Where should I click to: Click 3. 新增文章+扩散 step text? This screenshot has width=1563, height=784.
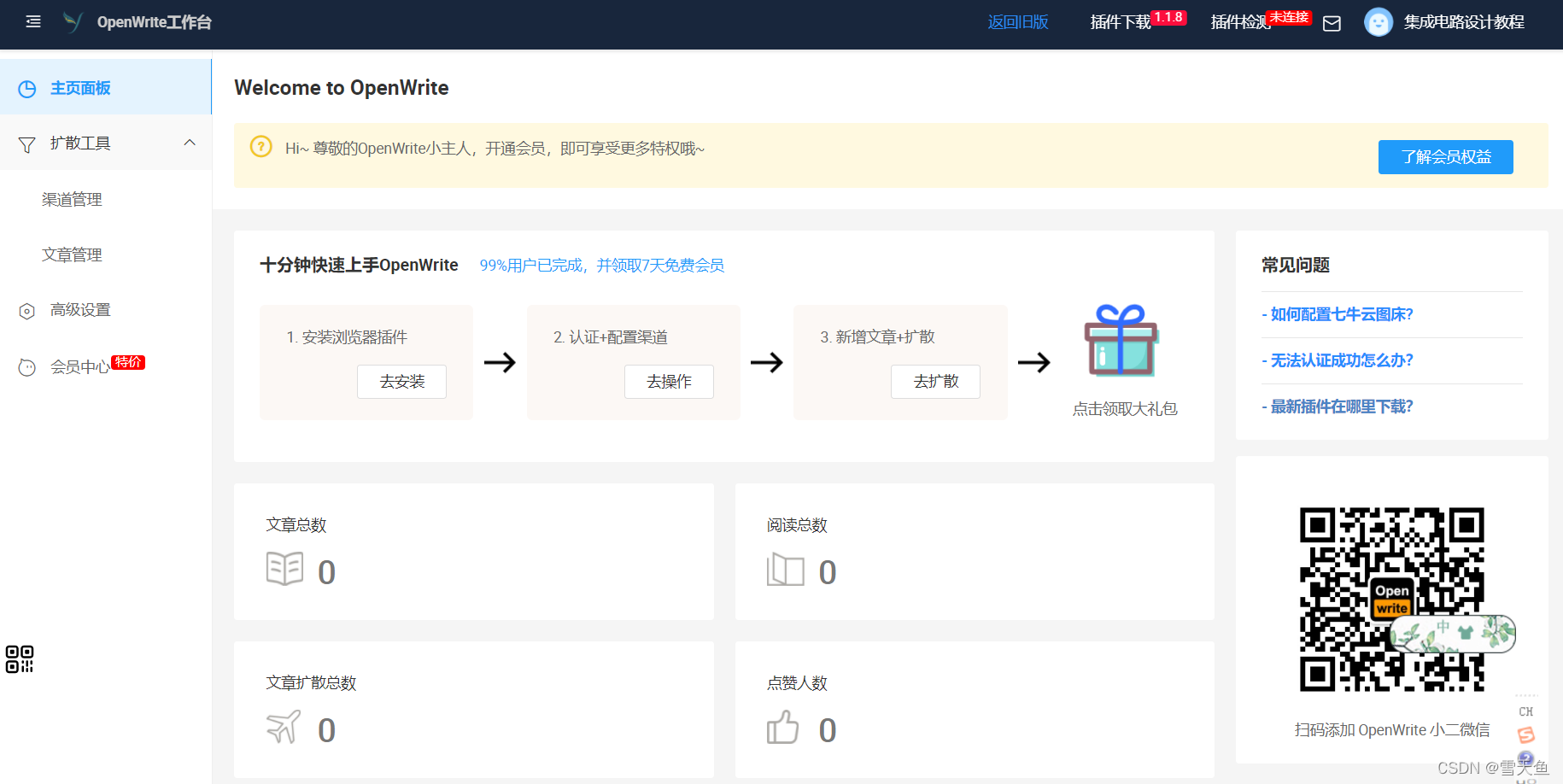coord(877,337)
